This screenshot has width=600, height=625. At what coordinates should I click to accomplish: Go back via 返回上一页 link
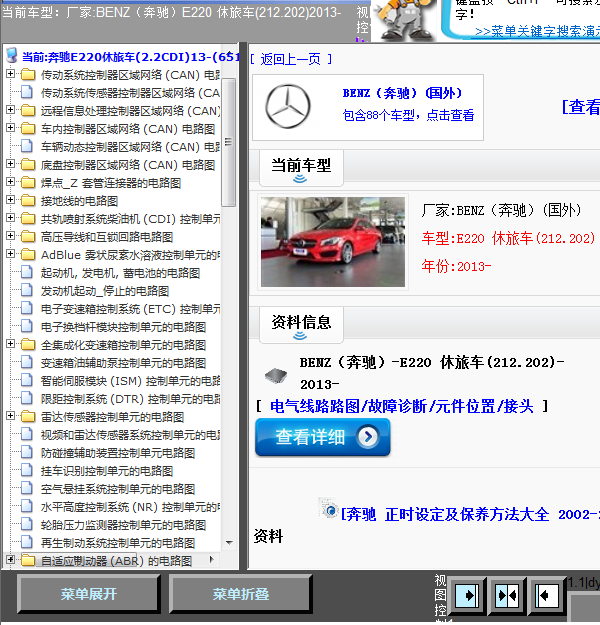pyautogui.click(x=291, y=59)
